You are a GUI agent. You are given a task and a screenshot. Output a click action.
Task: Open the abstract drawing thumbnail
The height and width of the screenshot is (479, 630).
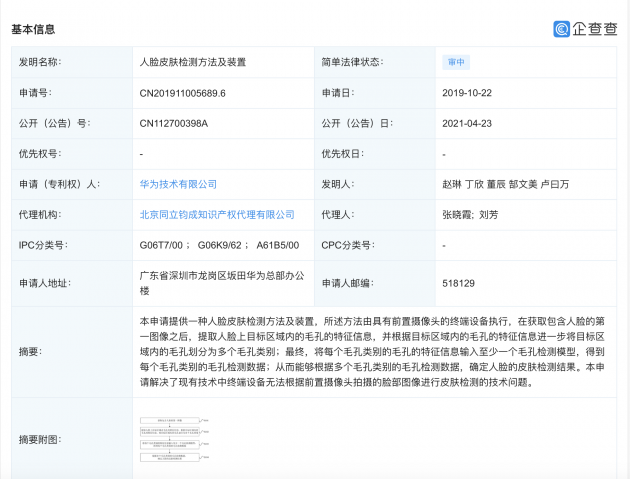coord(174,439)
